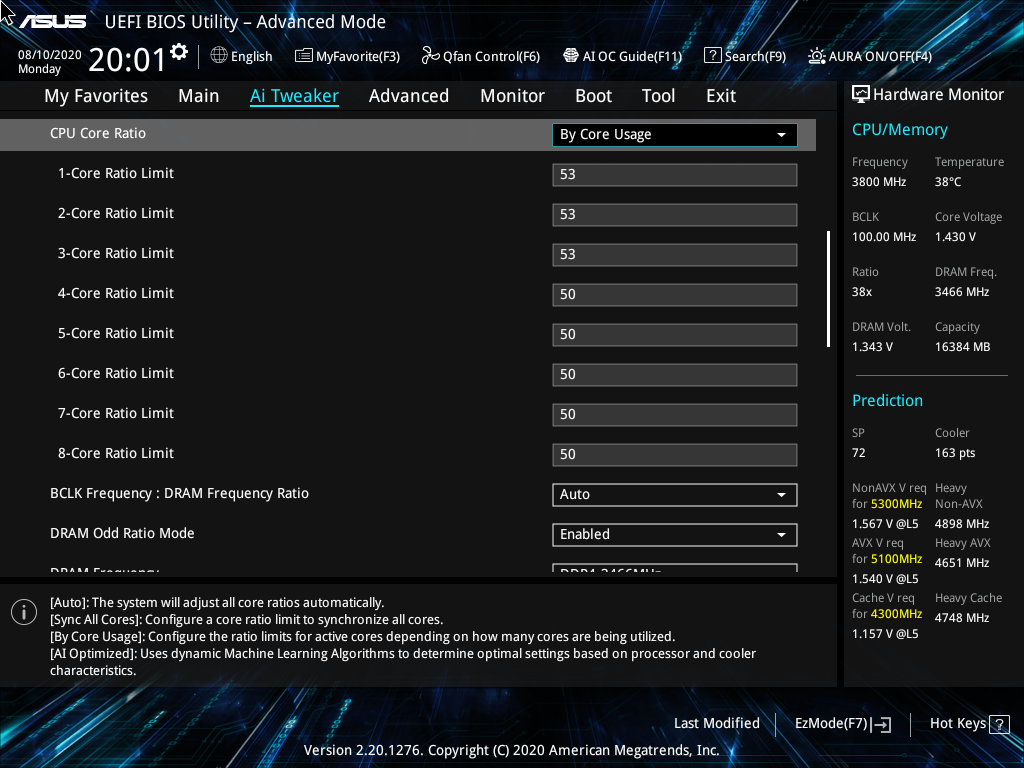Open the CPU Core Ratio dropdown arrow
This screenshot has width=1024, height=768.
point(782,134)
